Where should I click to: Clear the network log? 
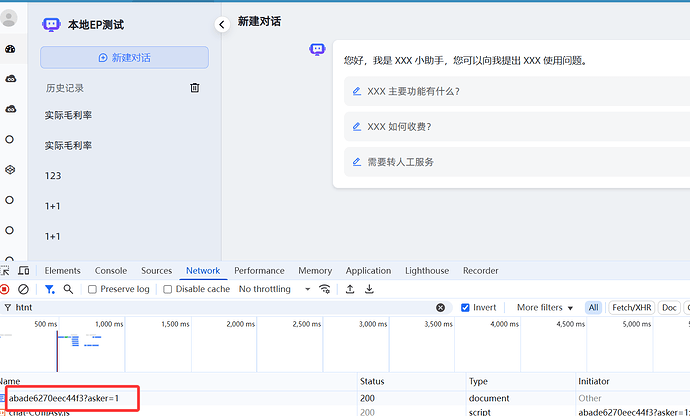[24, 289]
